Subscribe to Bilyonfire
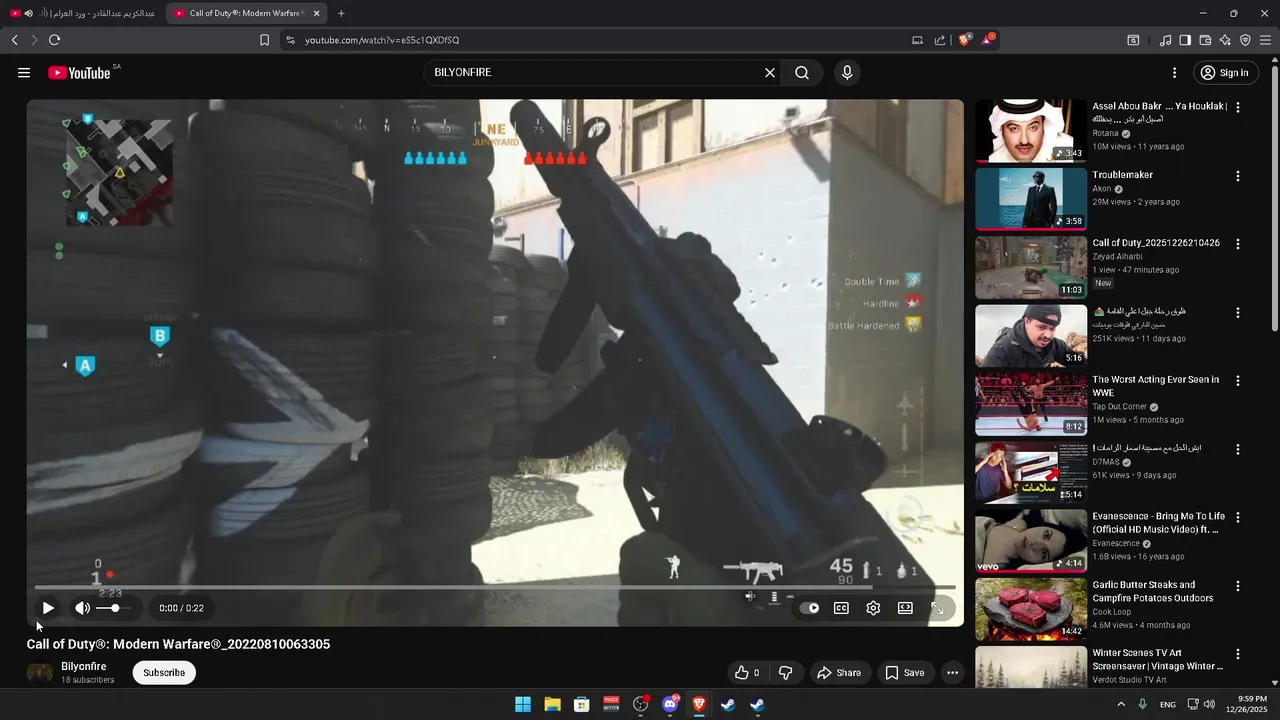Screen dimensions: 1280x720 (x=164, y=673)
